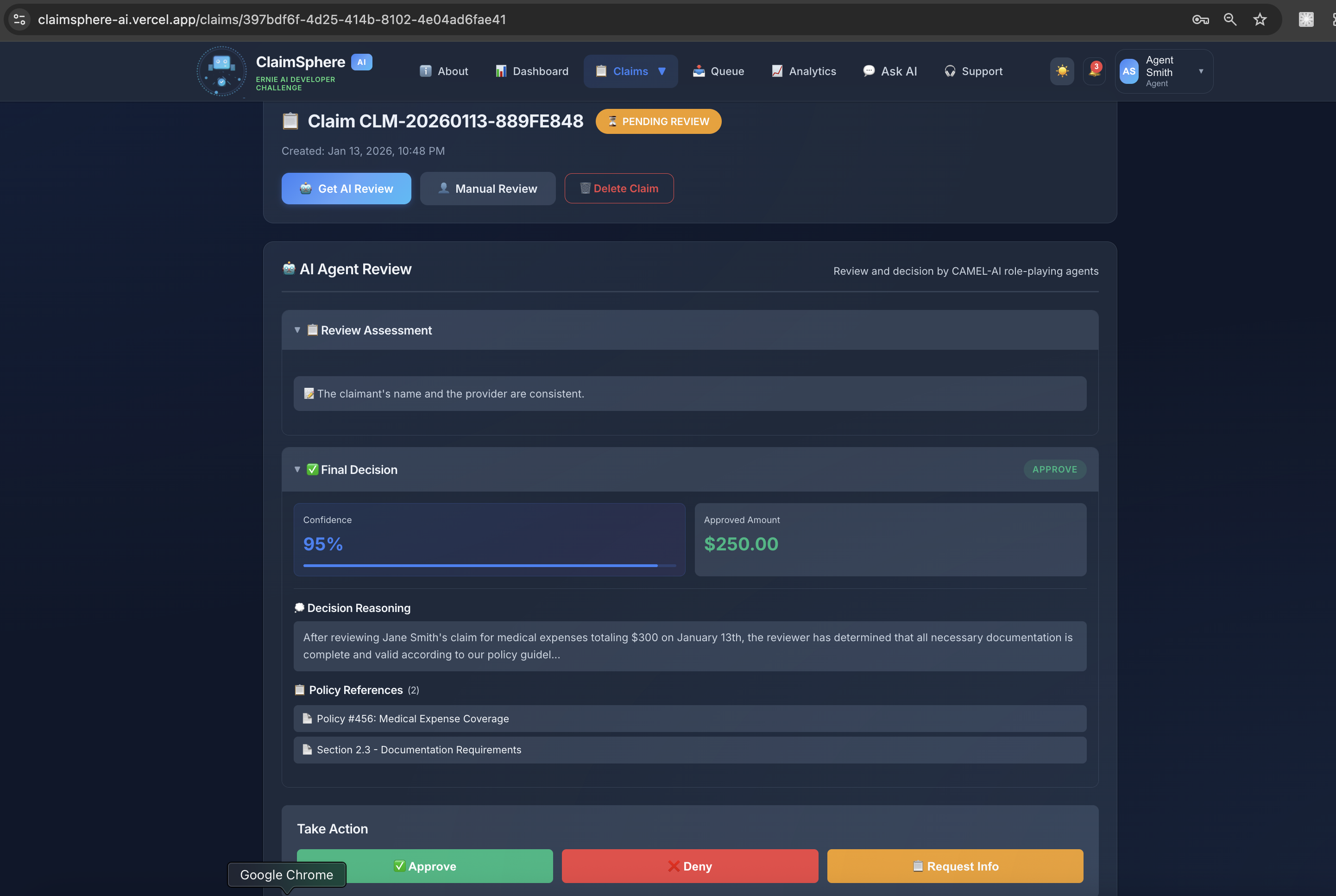Screen dimensions: 1336x896
Task: Expand the Agent Smith account menu
Action: coord(1201,71)
